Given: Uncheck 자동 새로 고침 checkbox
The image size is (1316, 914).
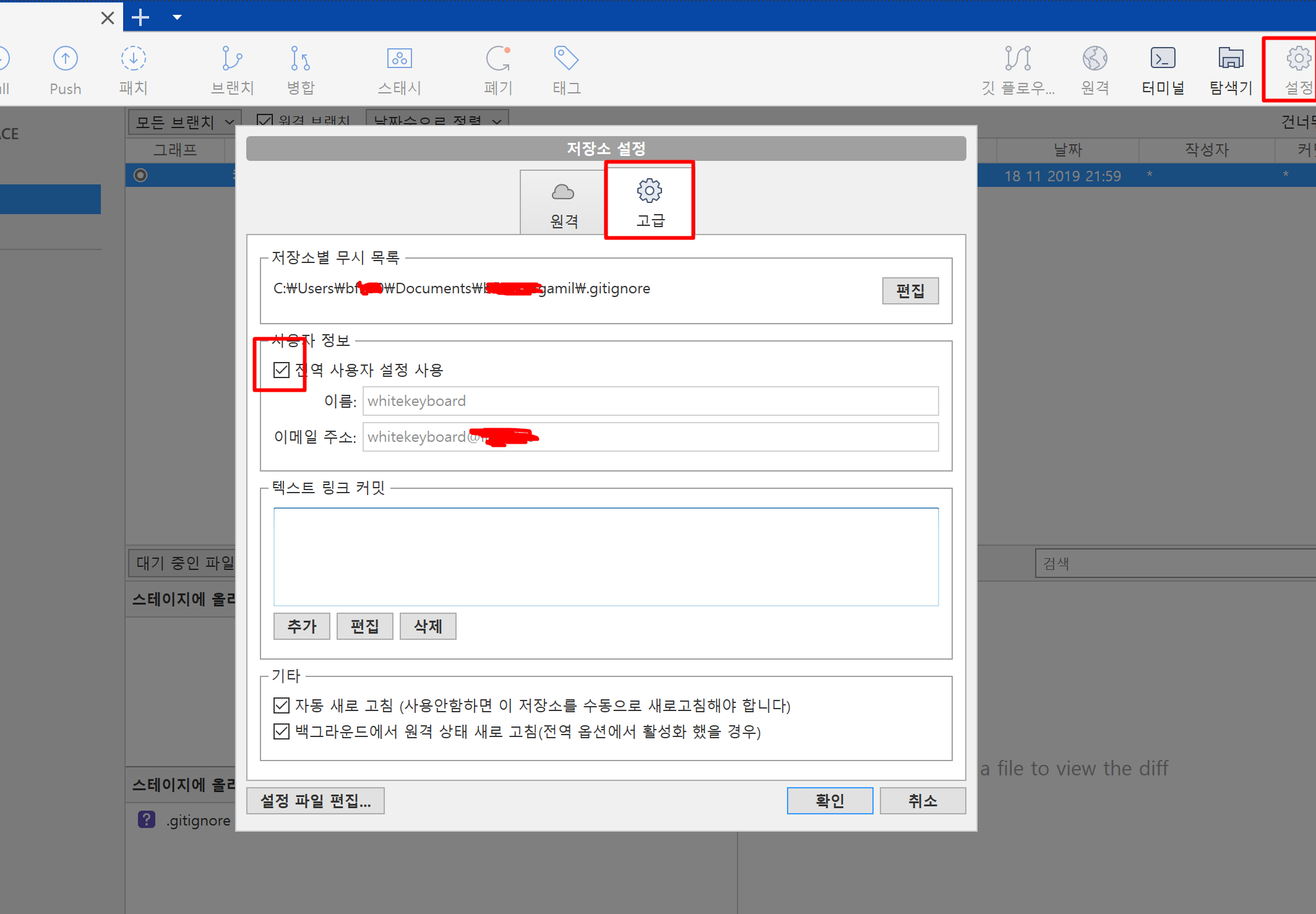Looking at the screenshot, I should (282, 705).
